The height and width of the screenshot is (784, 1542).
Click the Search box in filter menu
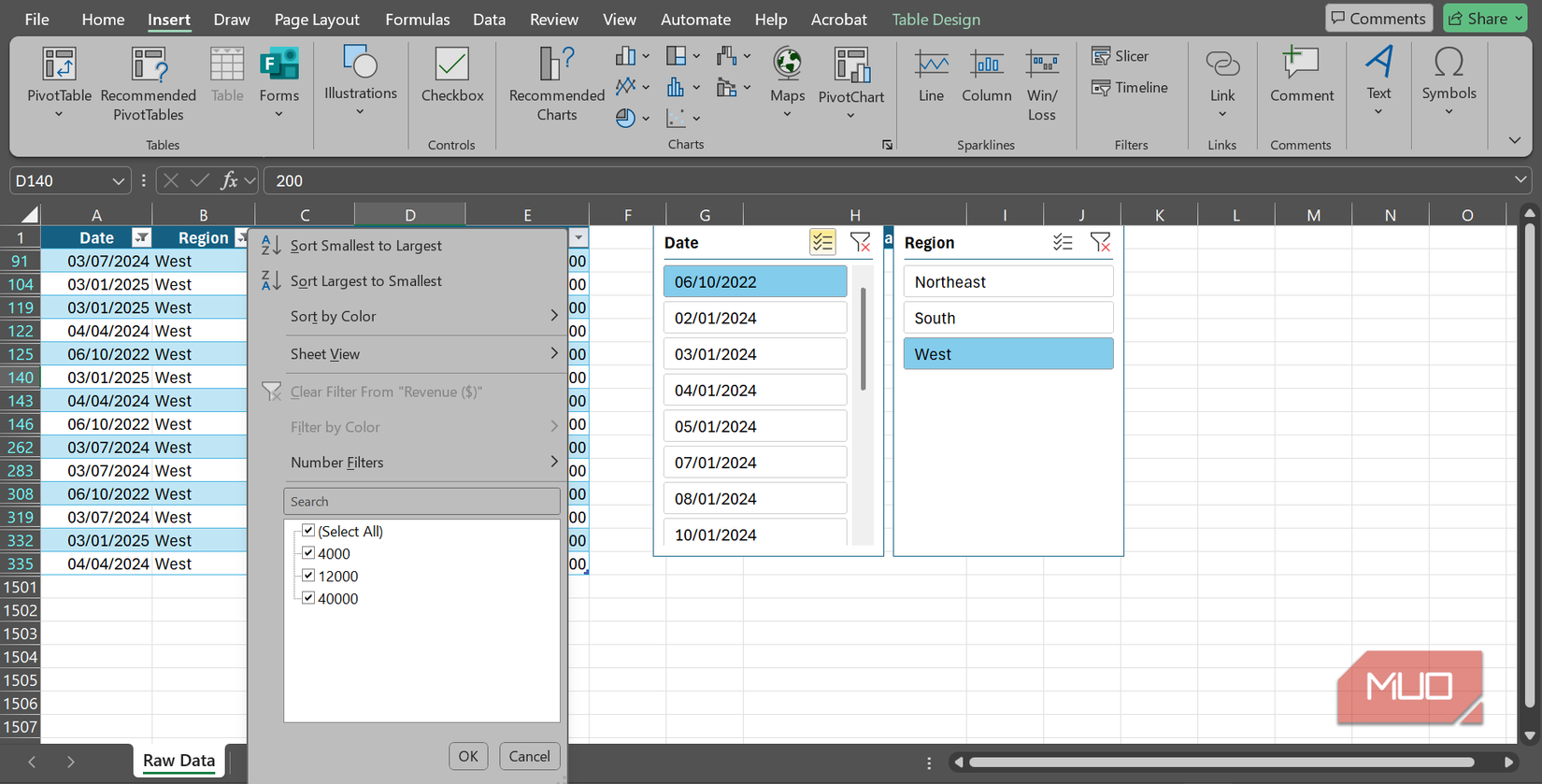(421, 502)
